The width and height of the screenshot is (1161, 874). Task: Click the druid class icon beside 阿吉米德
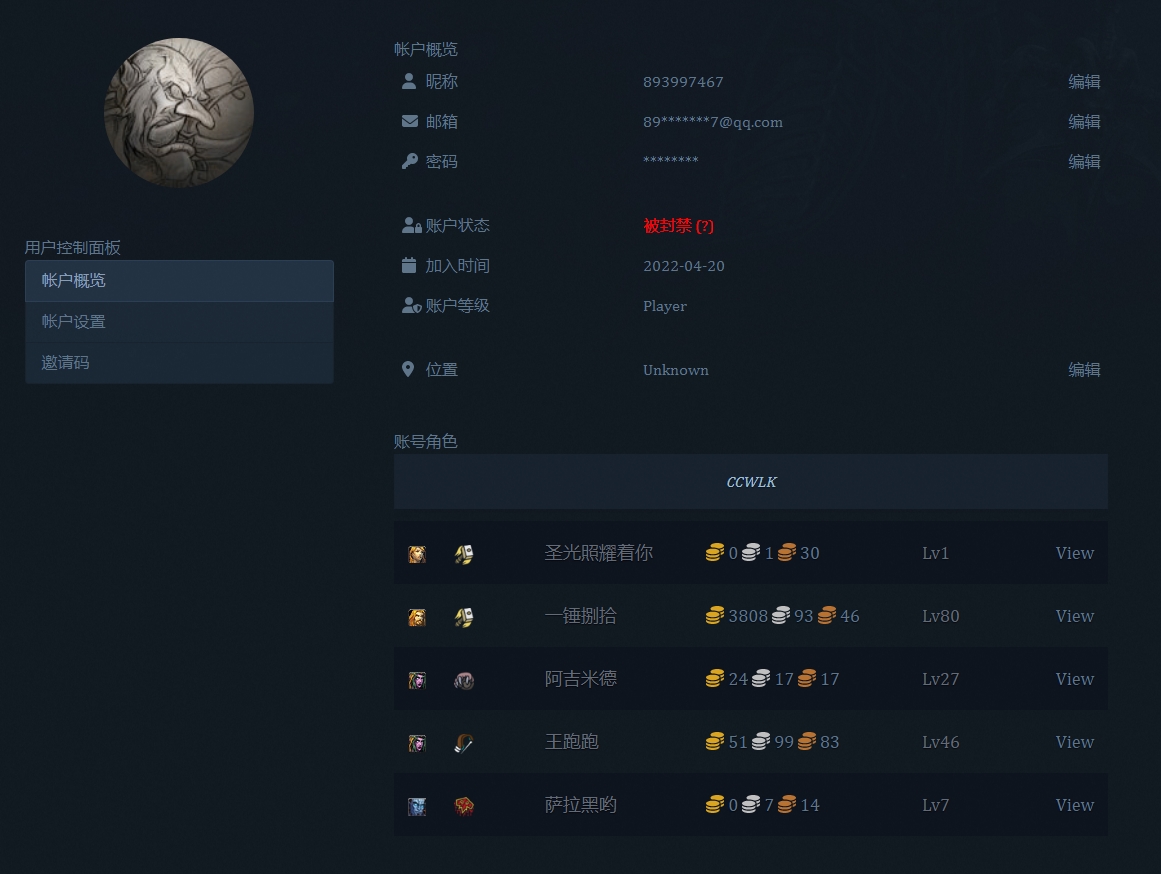click(x=463, y=679)
